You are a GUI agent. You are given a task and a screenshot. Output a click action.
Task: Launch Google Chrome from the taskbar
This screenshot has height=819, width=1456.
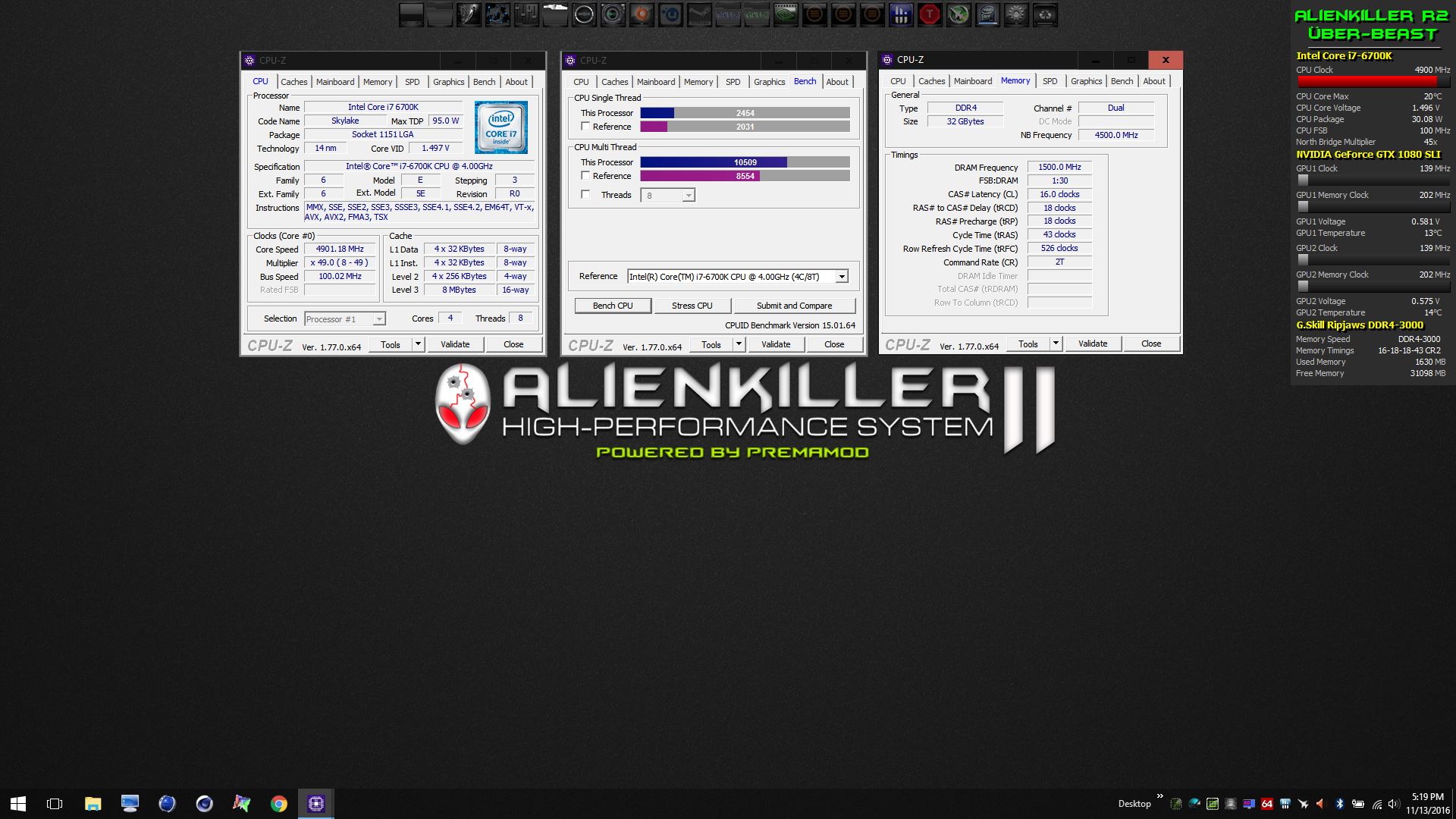pyautogui.click(x=279, y=803)
